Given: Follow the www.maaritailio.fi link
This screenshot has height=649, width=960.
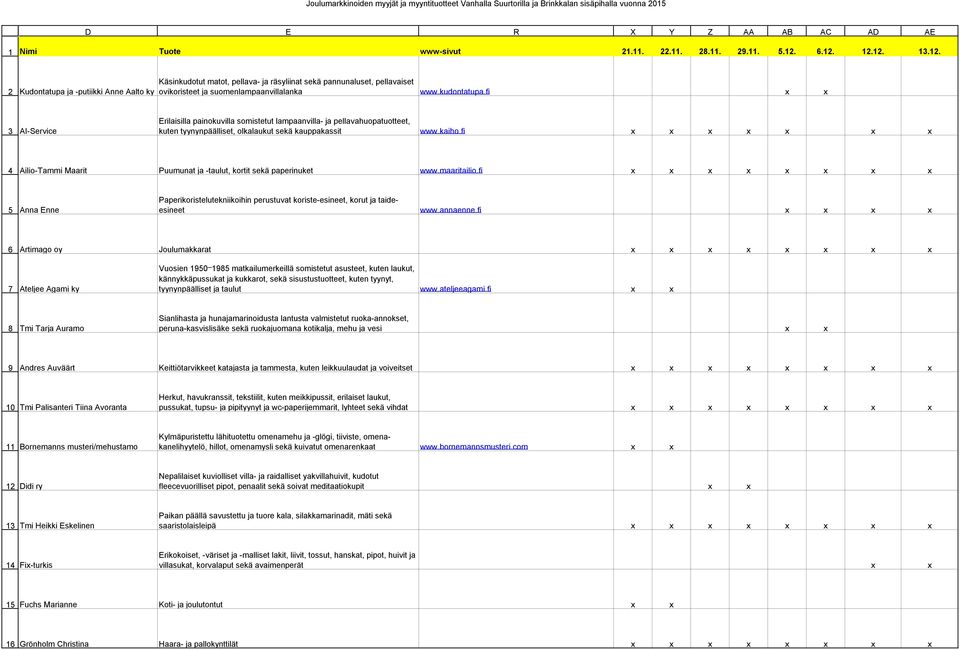Looking at the screenshot, I should click(451, 170).
